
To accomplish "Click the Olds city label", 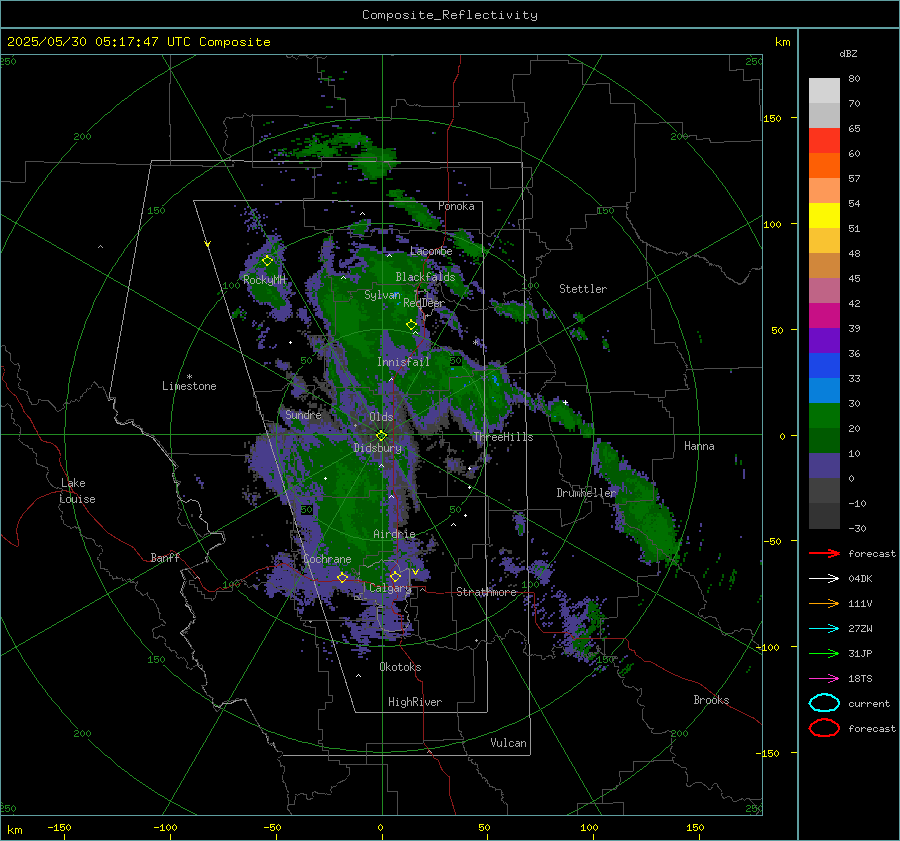I will pyautogui.click(x=381, y=417).
